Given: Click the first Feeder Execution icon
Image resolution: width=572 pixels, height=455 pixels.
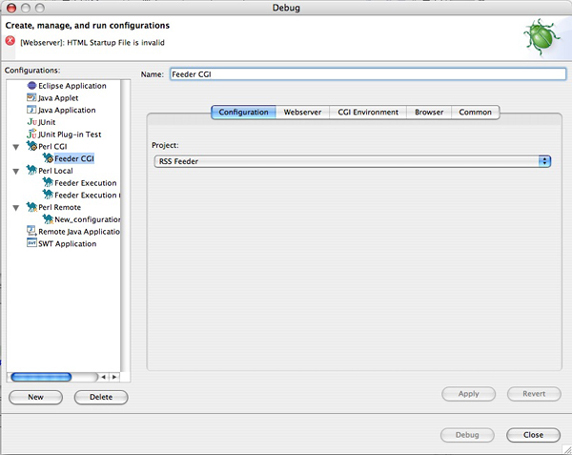Looking at the screenshot, I should tap(48, 182).
